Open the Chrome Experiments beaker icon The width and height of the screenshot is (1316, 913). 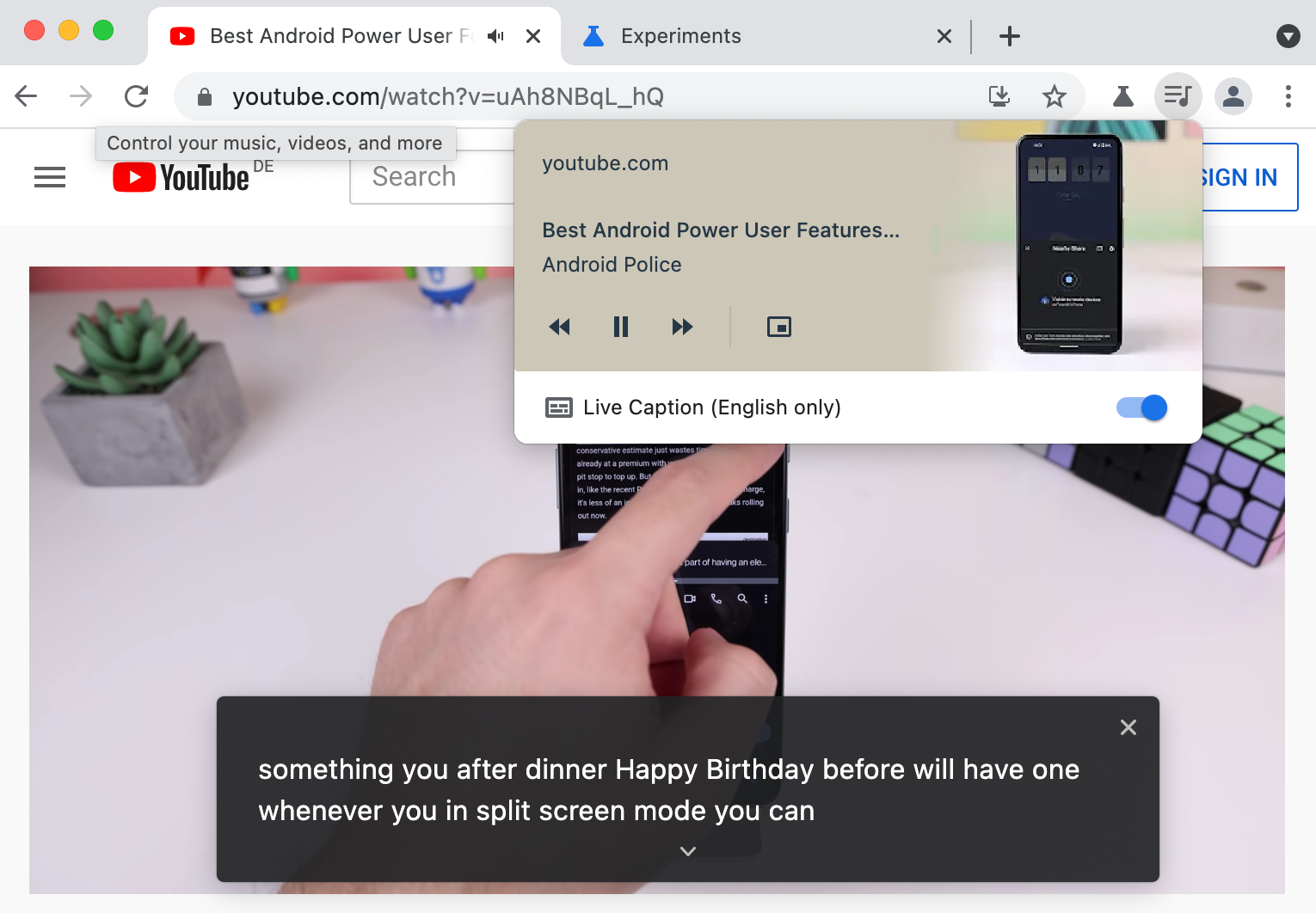click(x=1122, y=96)
